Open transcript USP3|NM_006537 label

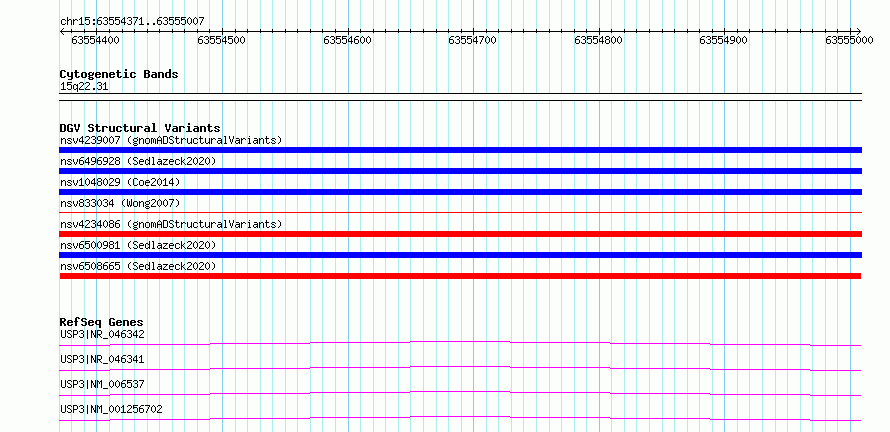point(102,384)
